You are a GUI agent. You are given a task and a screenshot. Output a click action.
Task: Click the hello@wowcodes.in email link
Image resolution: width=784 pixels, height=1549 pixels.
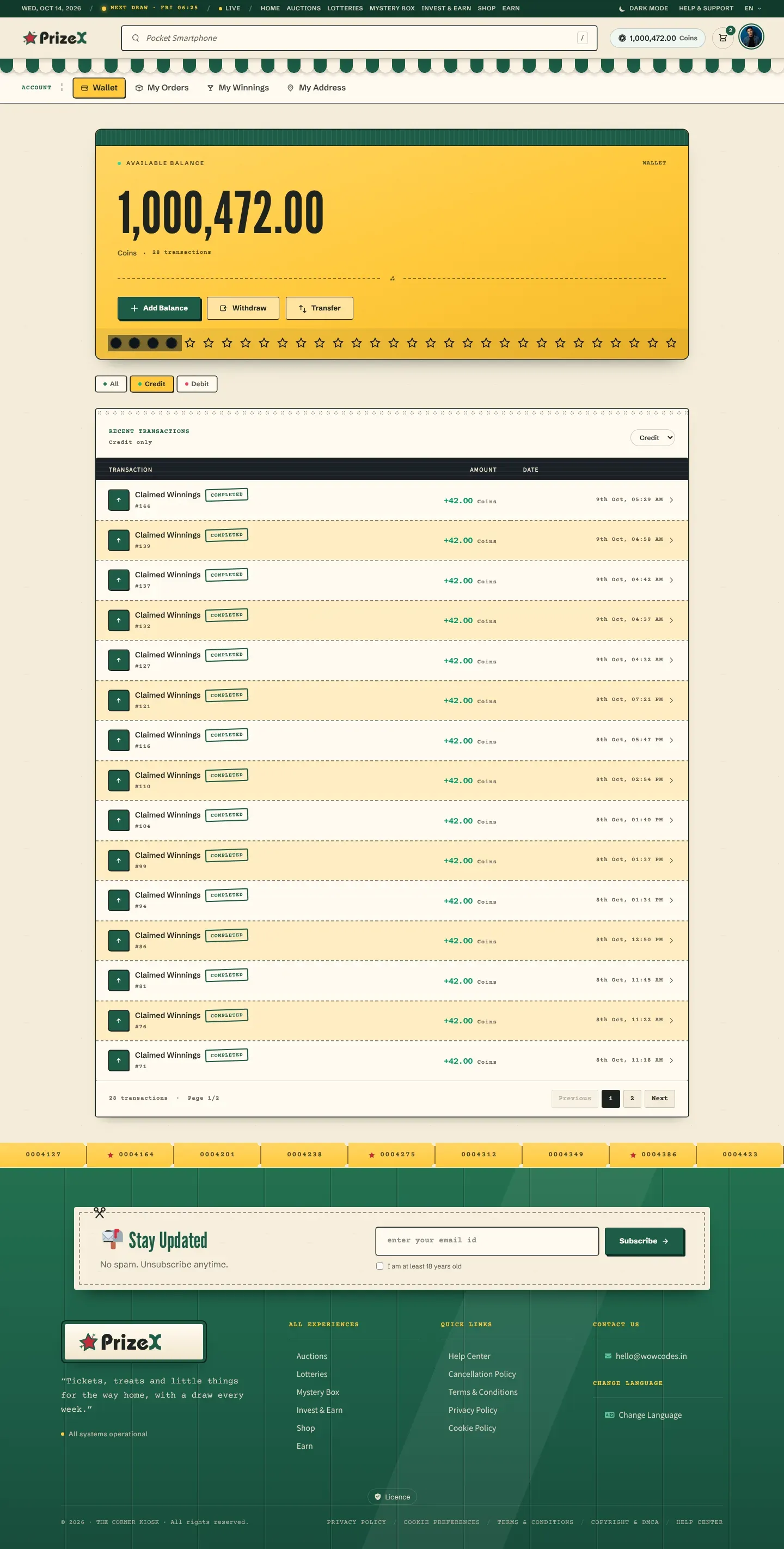coord(646,1356)
